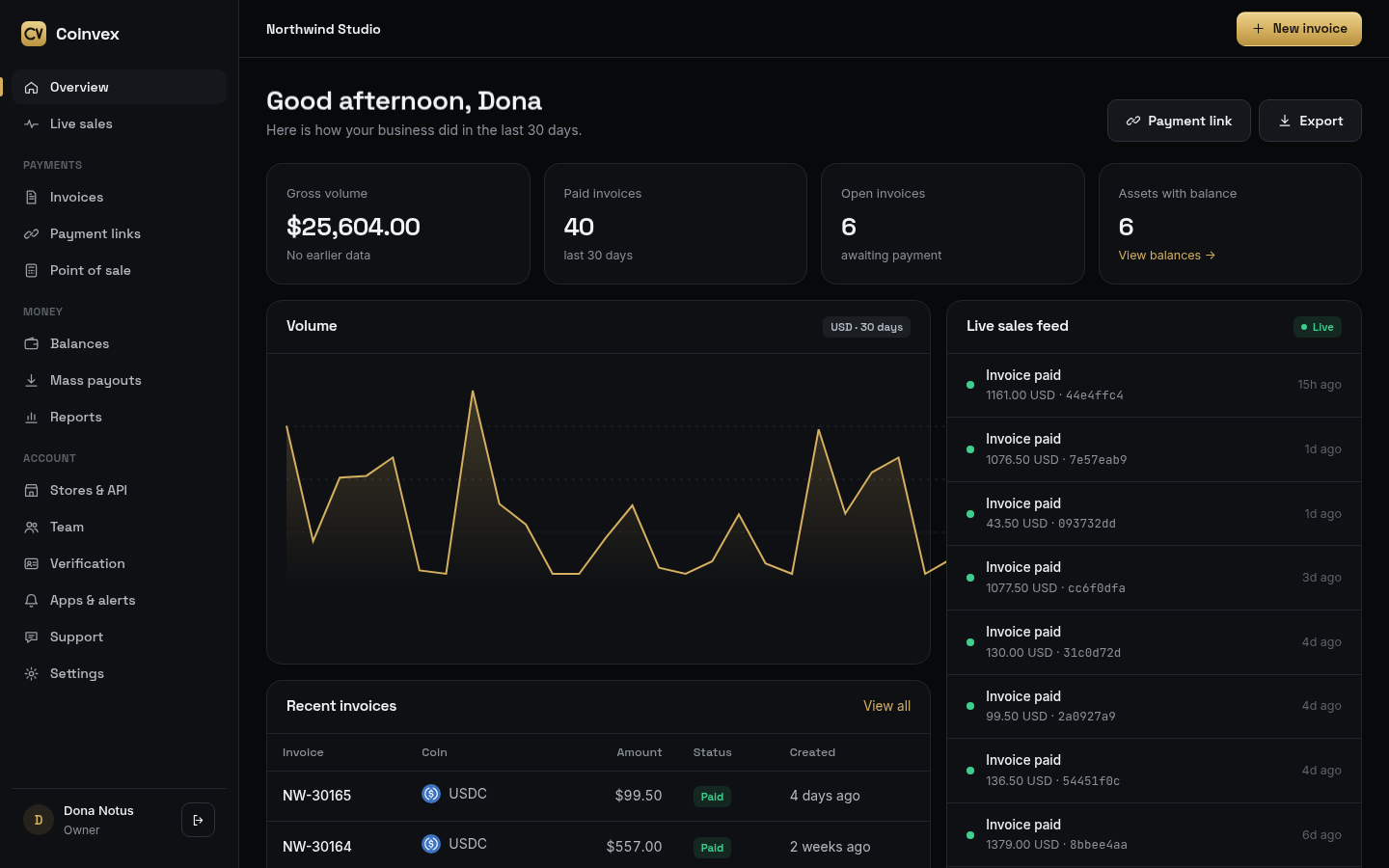Open invoice NW-30165
Viewport: 1389px width, 868px height.
[316, 796]
